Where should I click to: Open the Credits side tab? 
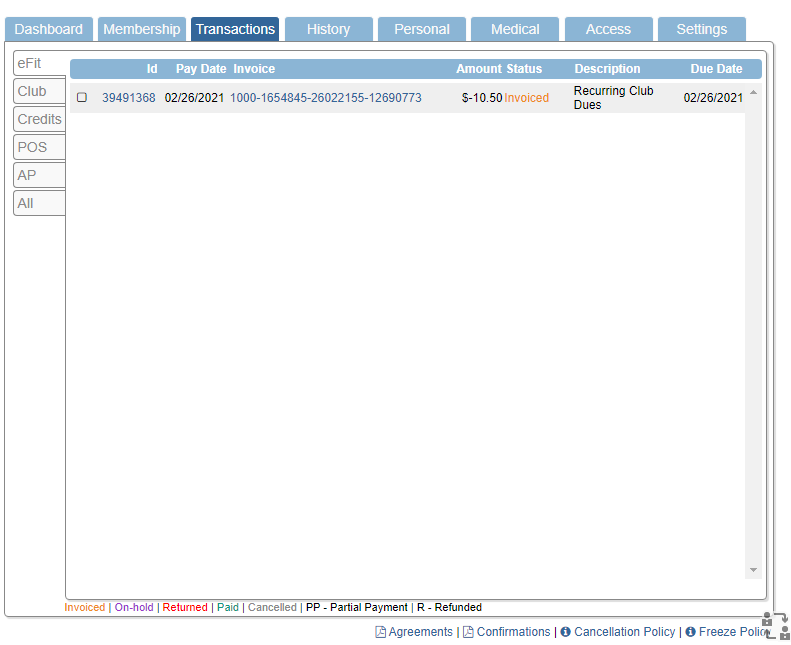tap(39, 119)
